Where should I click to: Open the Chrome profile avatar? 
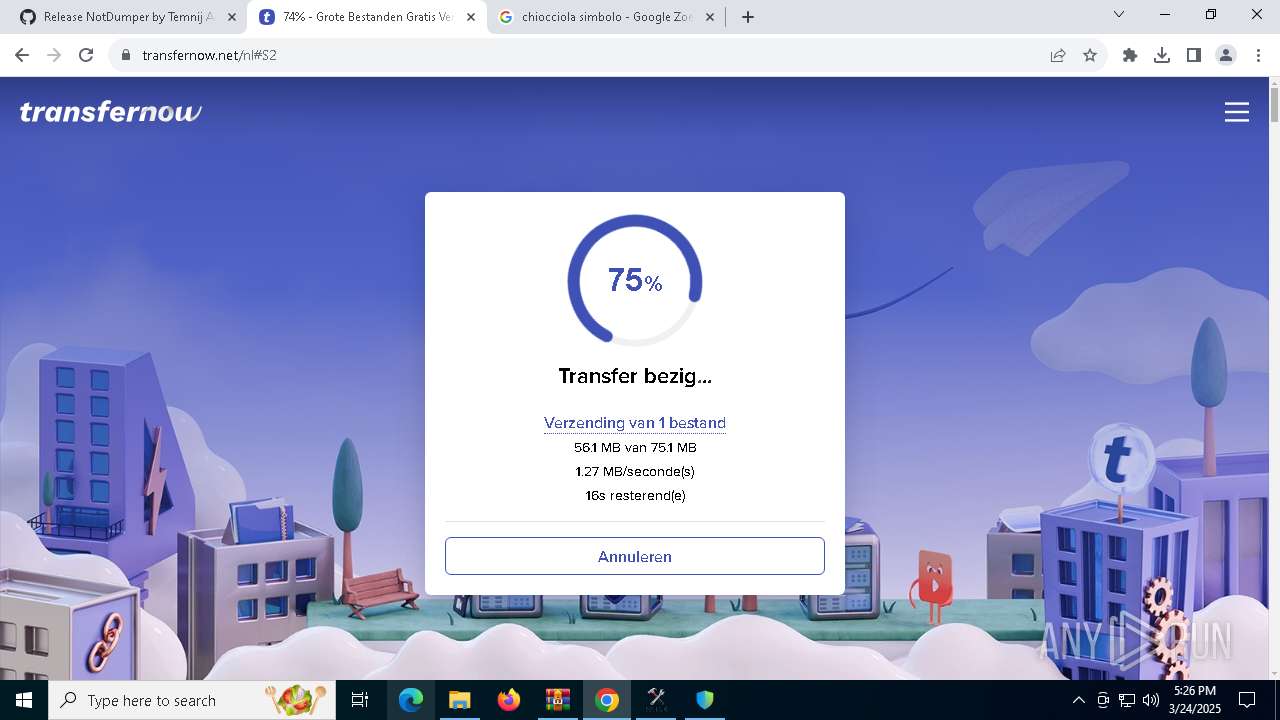tap(1226, 55)
